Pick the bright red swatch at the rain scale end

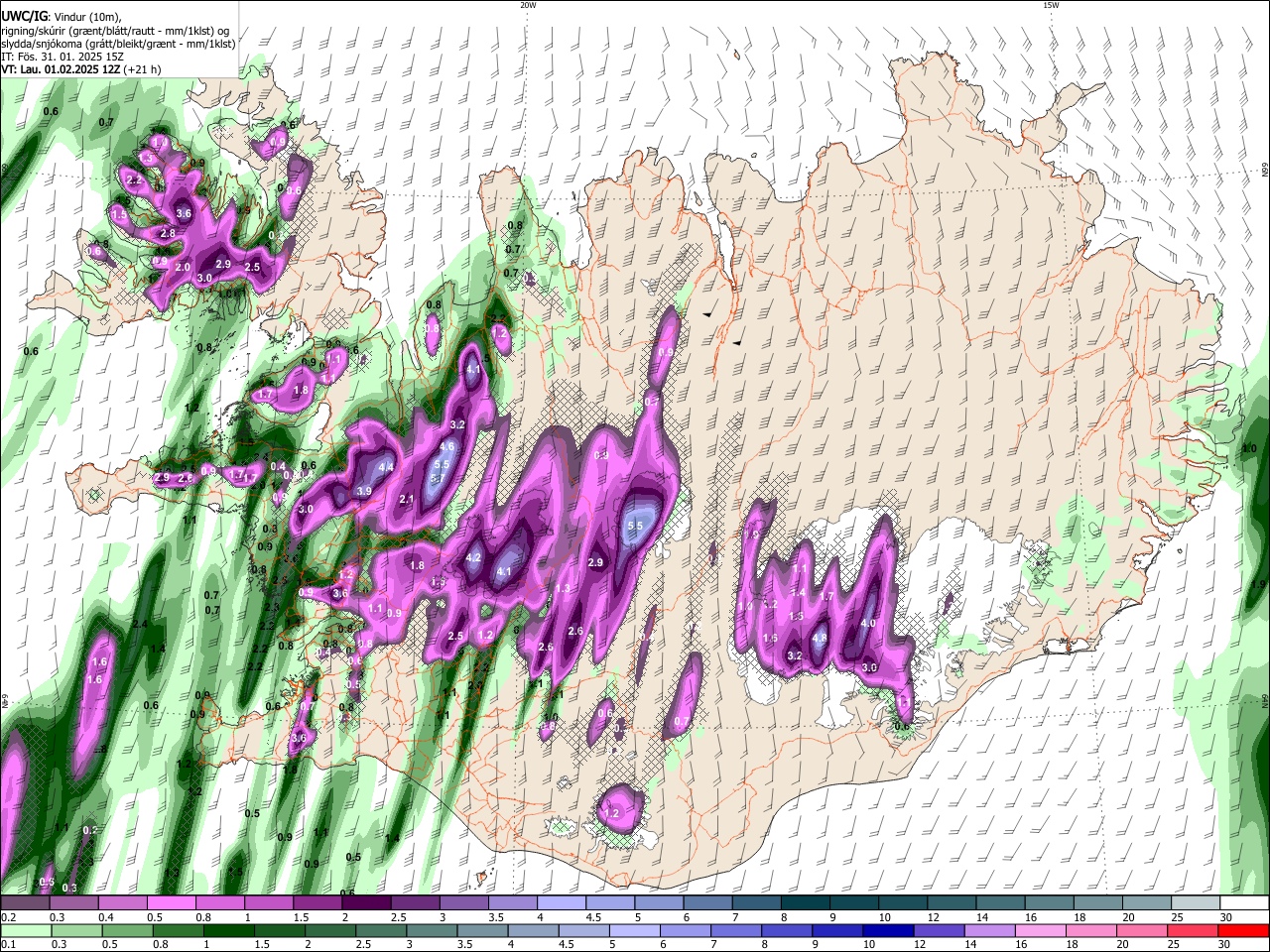1243,930
